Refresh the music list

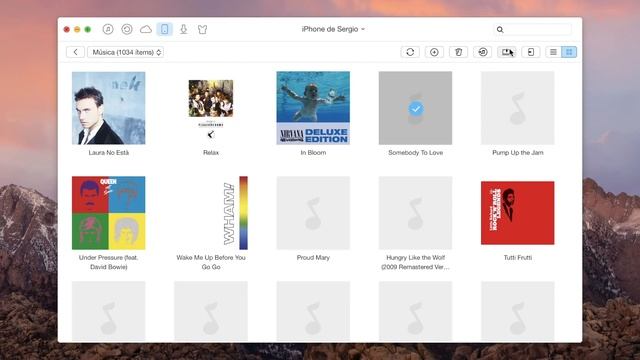pyautogui.click(x=410, y=52)
